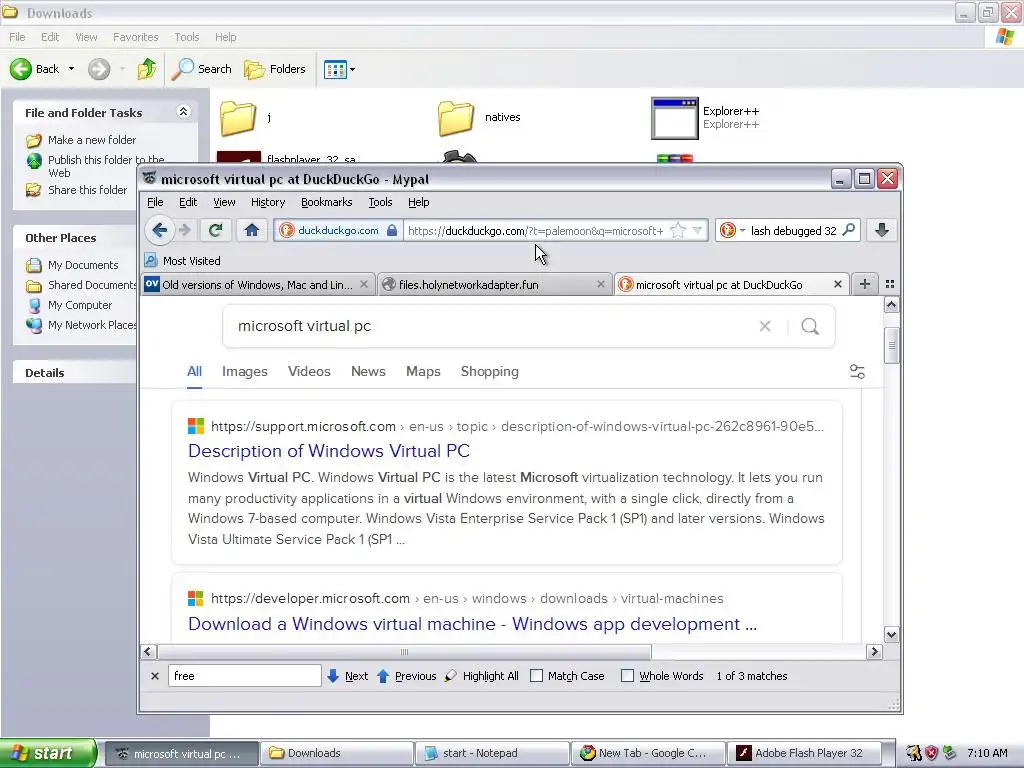Open the Mypal Bookmarks menu
Screen dimensions: 1024x768
[x=327, y=202]
